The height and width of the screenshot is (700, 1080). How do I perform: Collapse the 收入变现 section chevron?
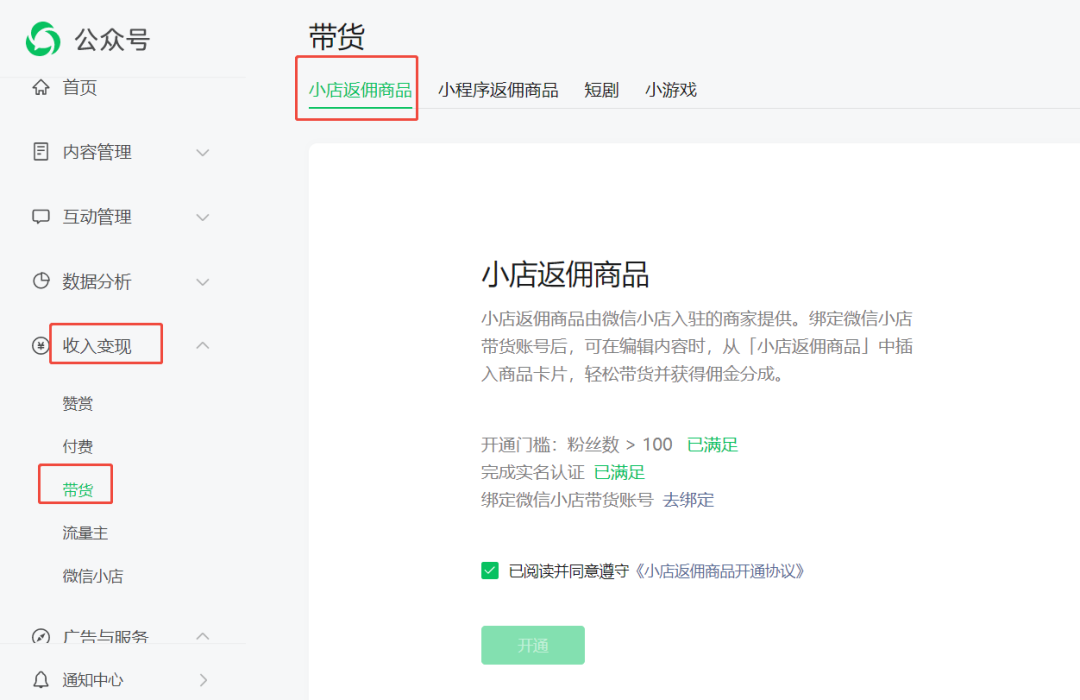coord(203,346)
